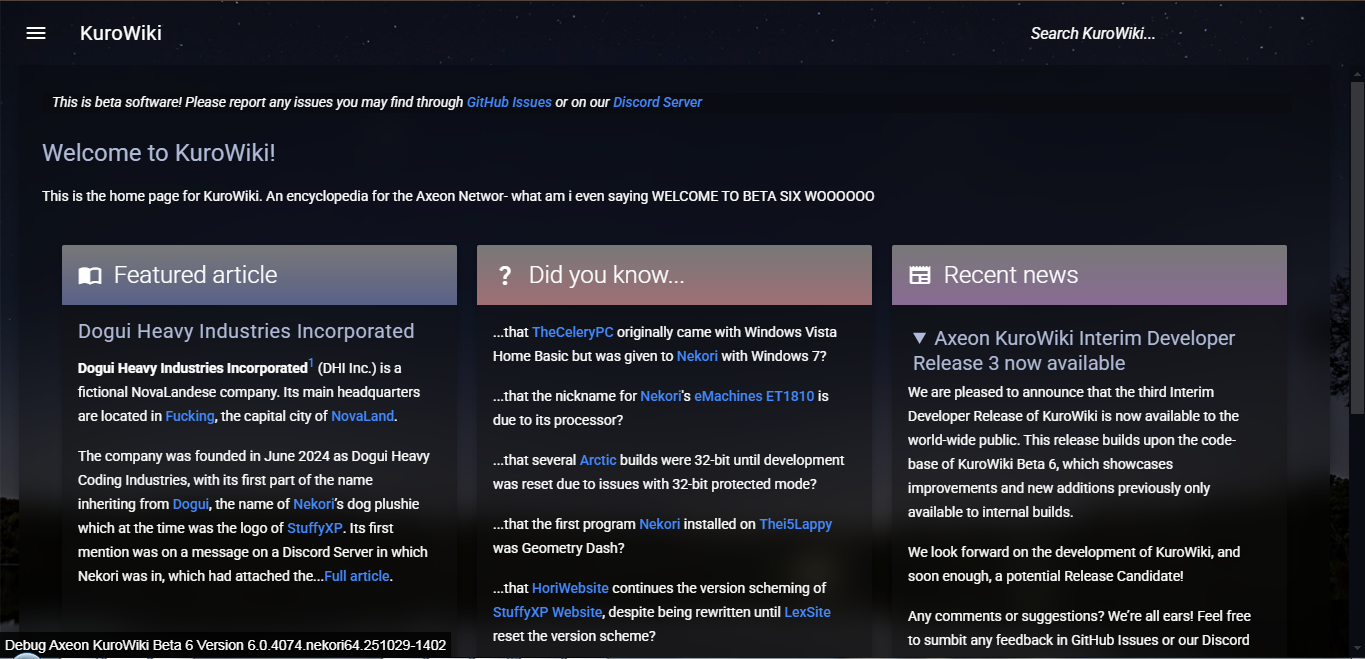
Task: Open the Thei5Lappy link
Action: [795, 523]
